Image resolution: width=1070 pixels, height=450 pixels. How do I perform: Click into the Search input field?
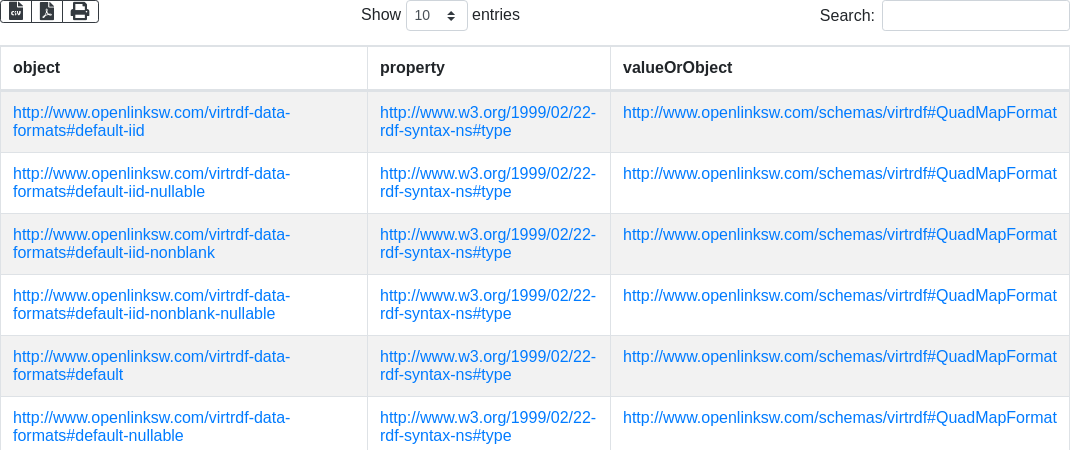pyautogui.click(x=975, y=16)
